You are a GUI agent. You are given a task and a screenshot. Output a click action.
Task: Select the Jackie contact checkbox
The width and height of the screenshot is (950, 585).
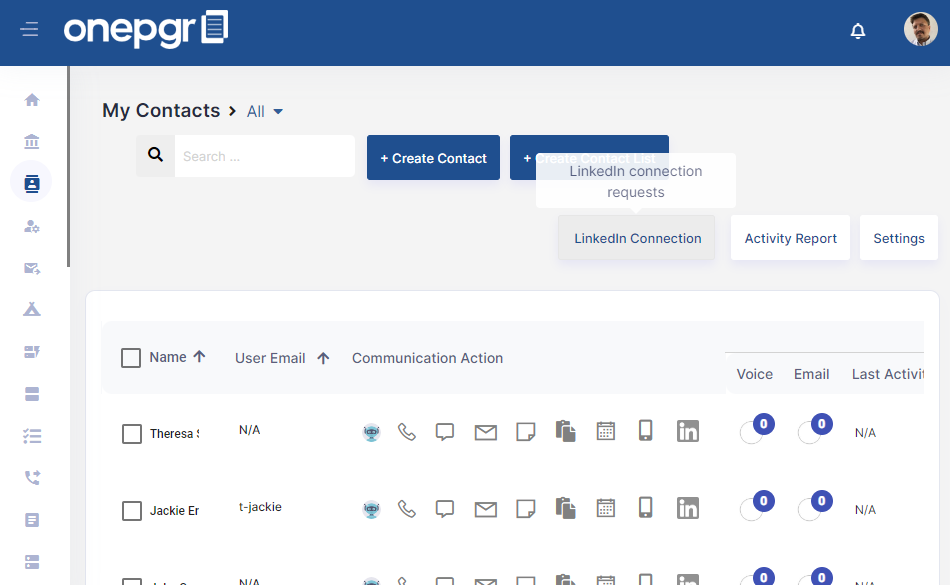click(x=131, y=511)
